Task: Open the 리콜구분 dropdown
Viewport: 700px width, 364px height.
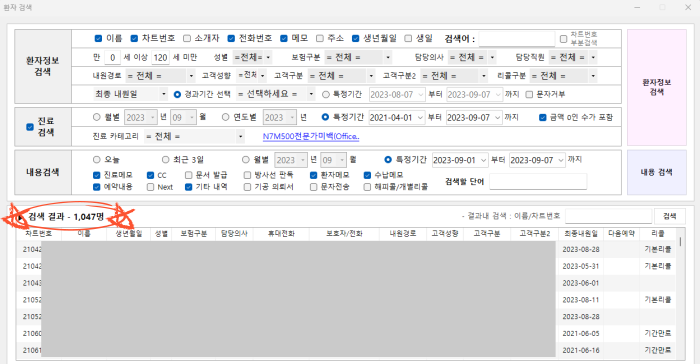Action: [x=564, y=76]
